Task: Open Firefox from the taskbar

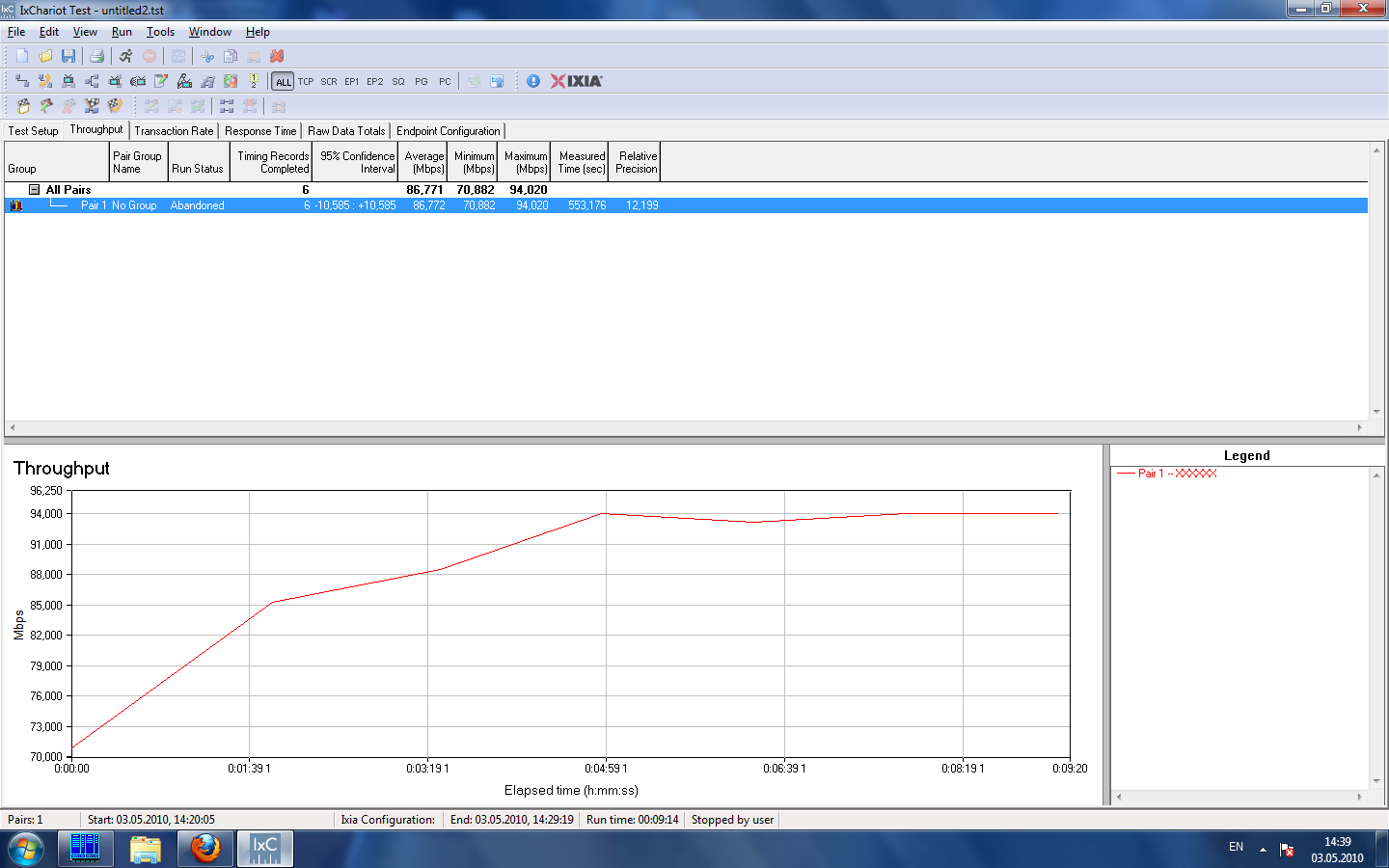Action: tap(204, 849)
